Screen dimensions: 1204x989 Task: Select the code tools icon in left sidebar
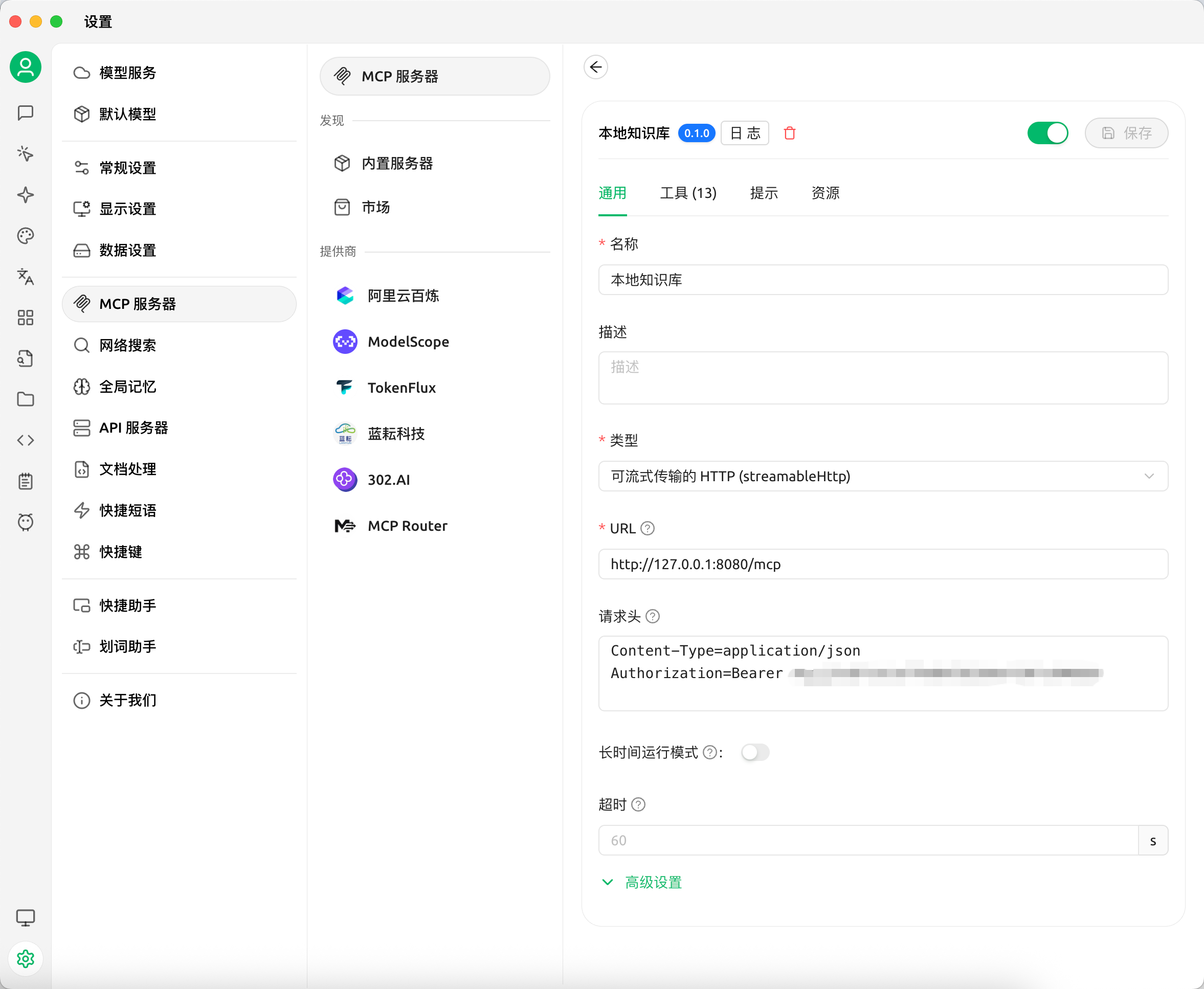(x=25, y=439)
